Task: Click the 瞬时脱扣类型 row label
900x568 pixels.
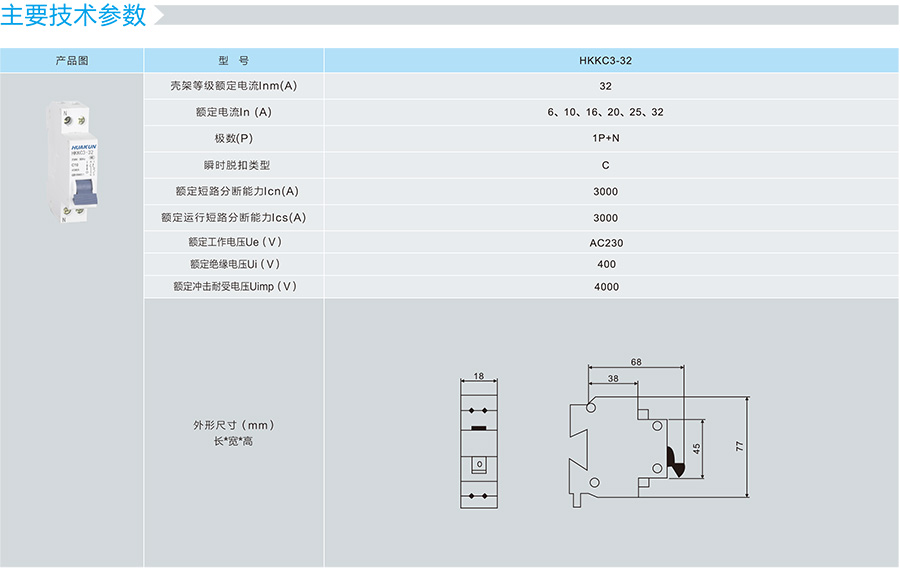Action: (236, 165)
